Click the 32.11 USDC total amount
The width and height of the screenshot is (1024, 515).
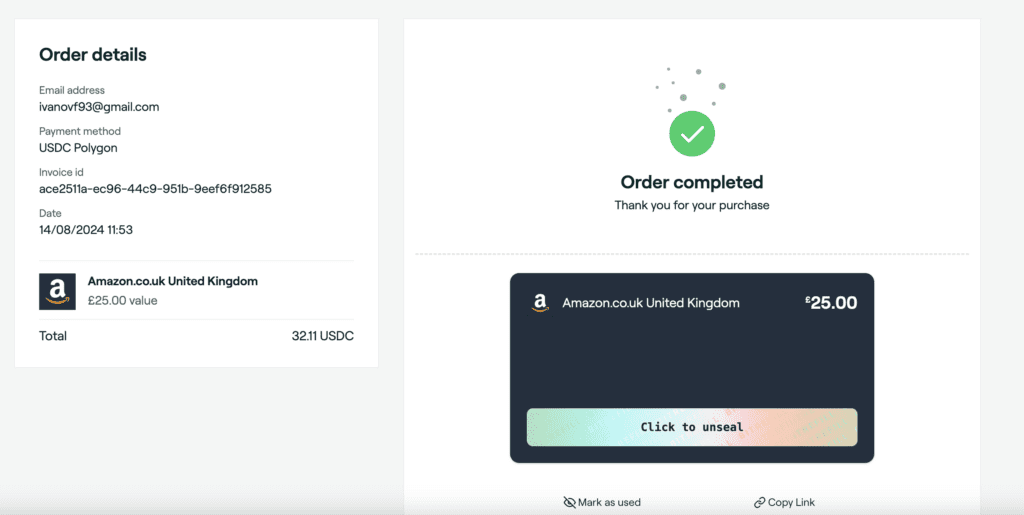(x=323, y=336)
